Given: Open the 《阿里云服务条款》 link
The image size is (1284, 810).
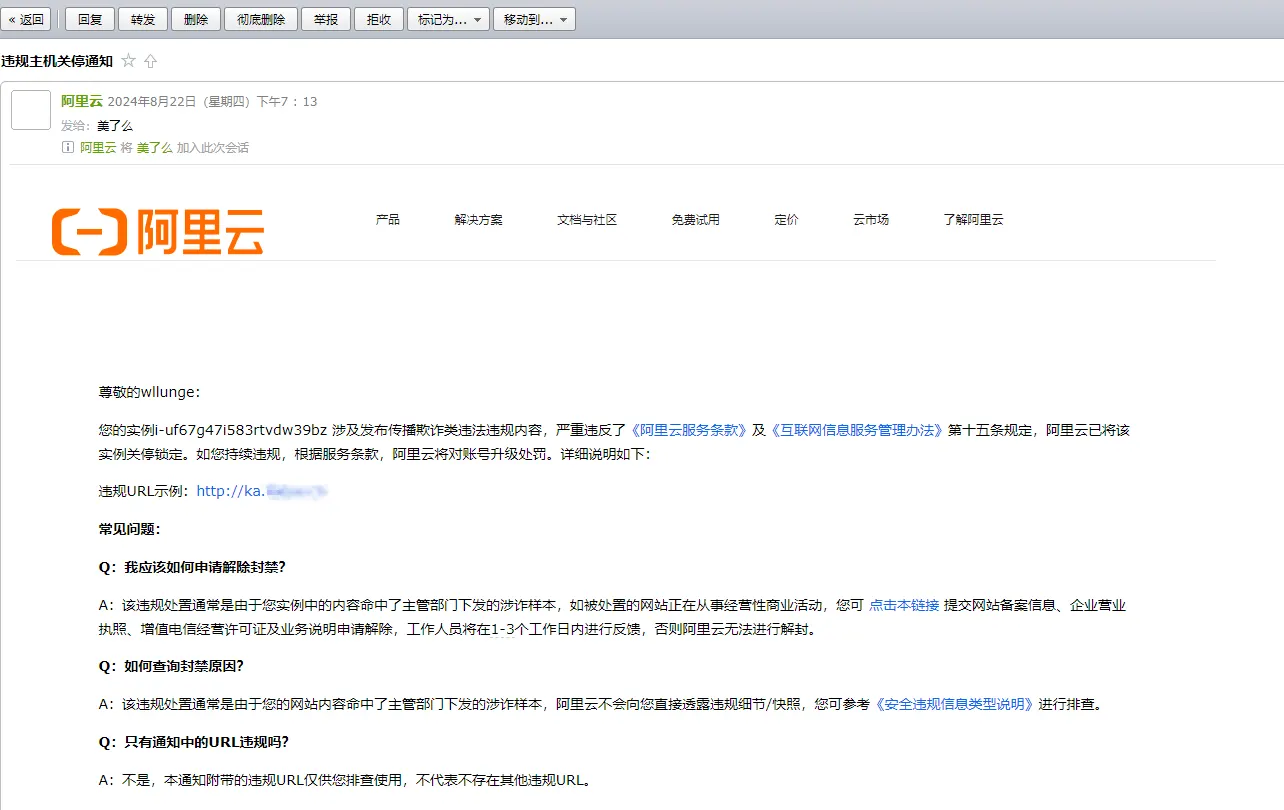Looking at the screenshot, I should [x=689, y=430].
